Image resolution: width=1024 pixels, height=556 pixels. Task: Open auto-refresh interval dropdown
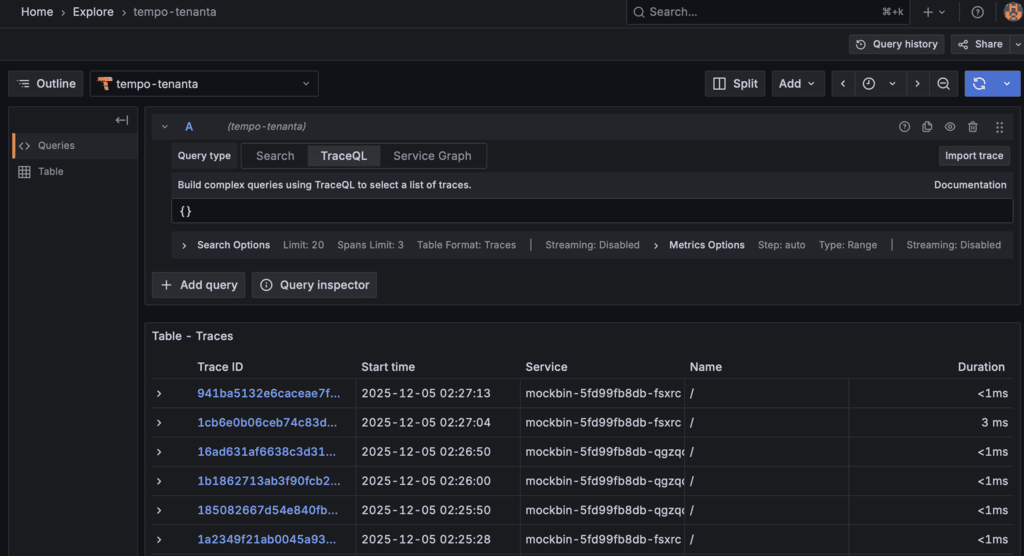coord(1007,84)
